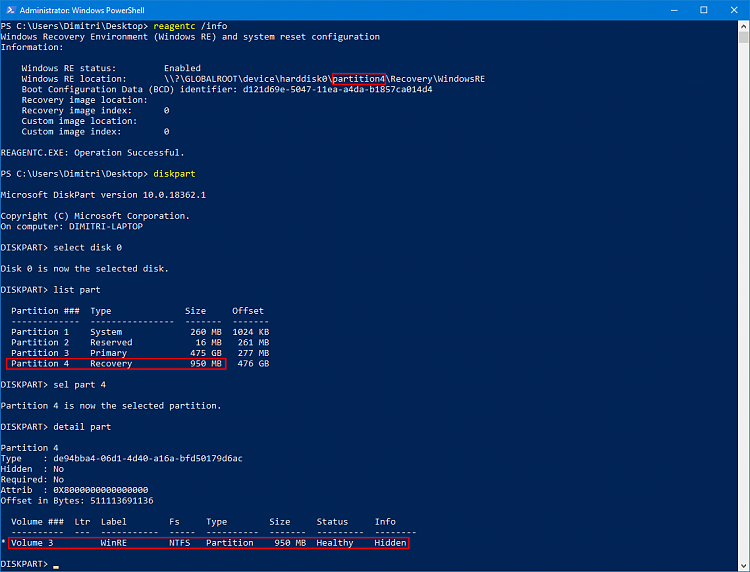Click 'Partition 4 is now the selected partition.'

(x=111, y=406)
